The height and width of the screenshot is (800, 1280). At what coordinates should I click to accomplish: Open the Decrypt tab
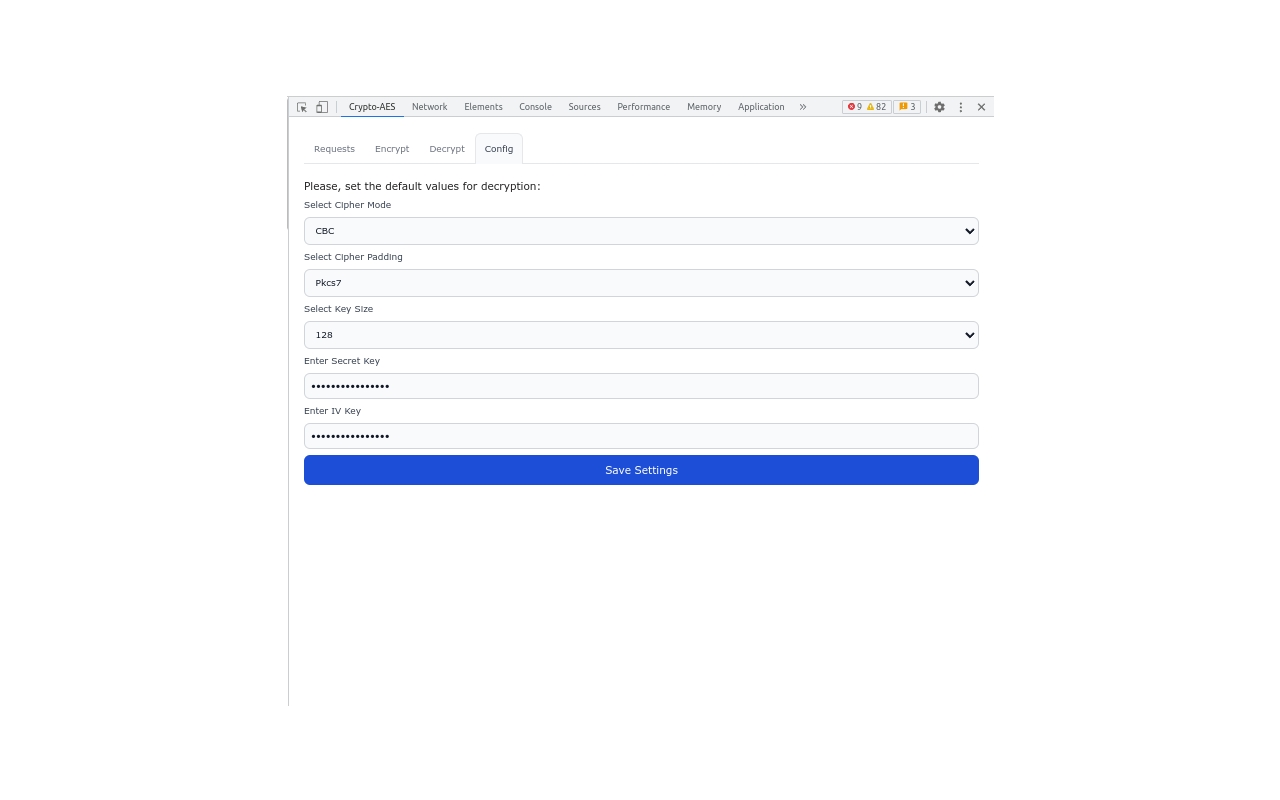coord(447,148)
